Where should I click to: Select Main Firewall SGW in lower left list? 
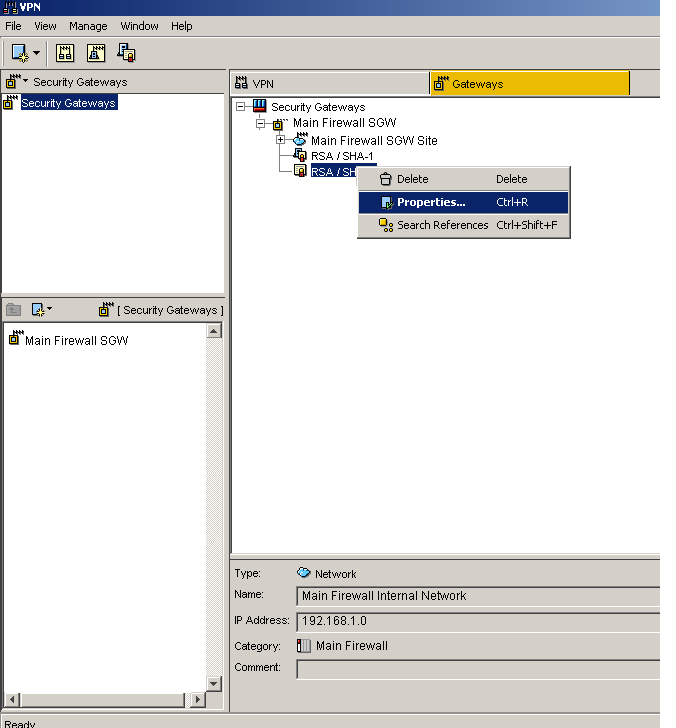(x=76, y=340)
